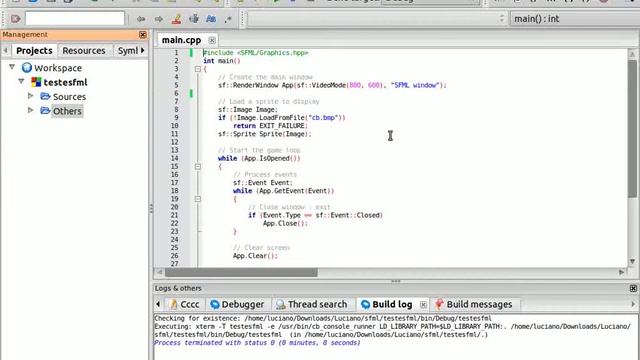The width and height of the screenshot is (640, 360).
Task: Click the editor scroll down arrow
Action: click(x=632, y=261)
